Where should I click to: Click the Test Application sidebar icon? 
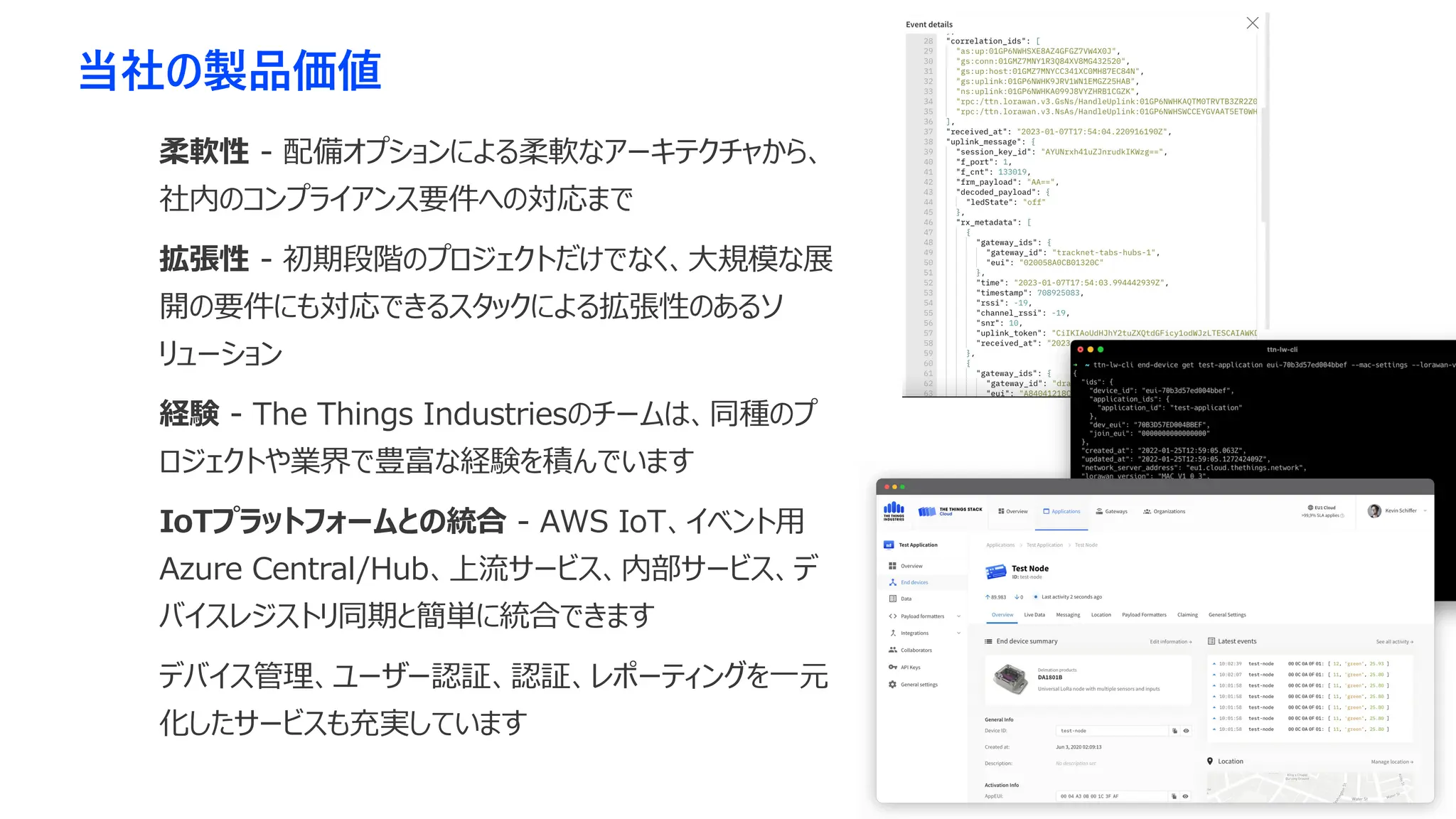[889, 545]
